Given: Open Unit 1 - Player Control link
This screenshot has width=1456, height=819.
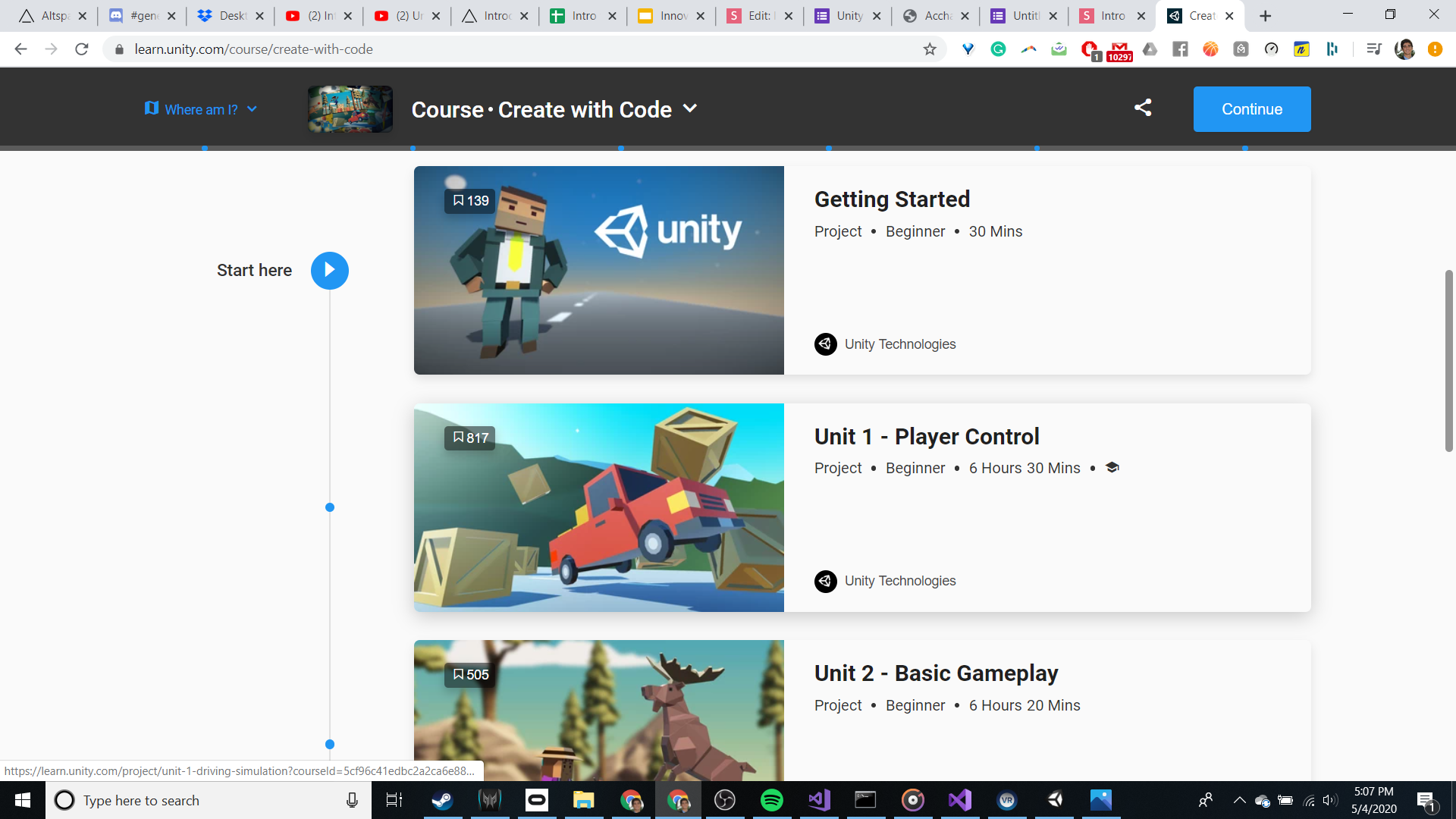Looking at the screenshot, I should [x=927, y=436].
